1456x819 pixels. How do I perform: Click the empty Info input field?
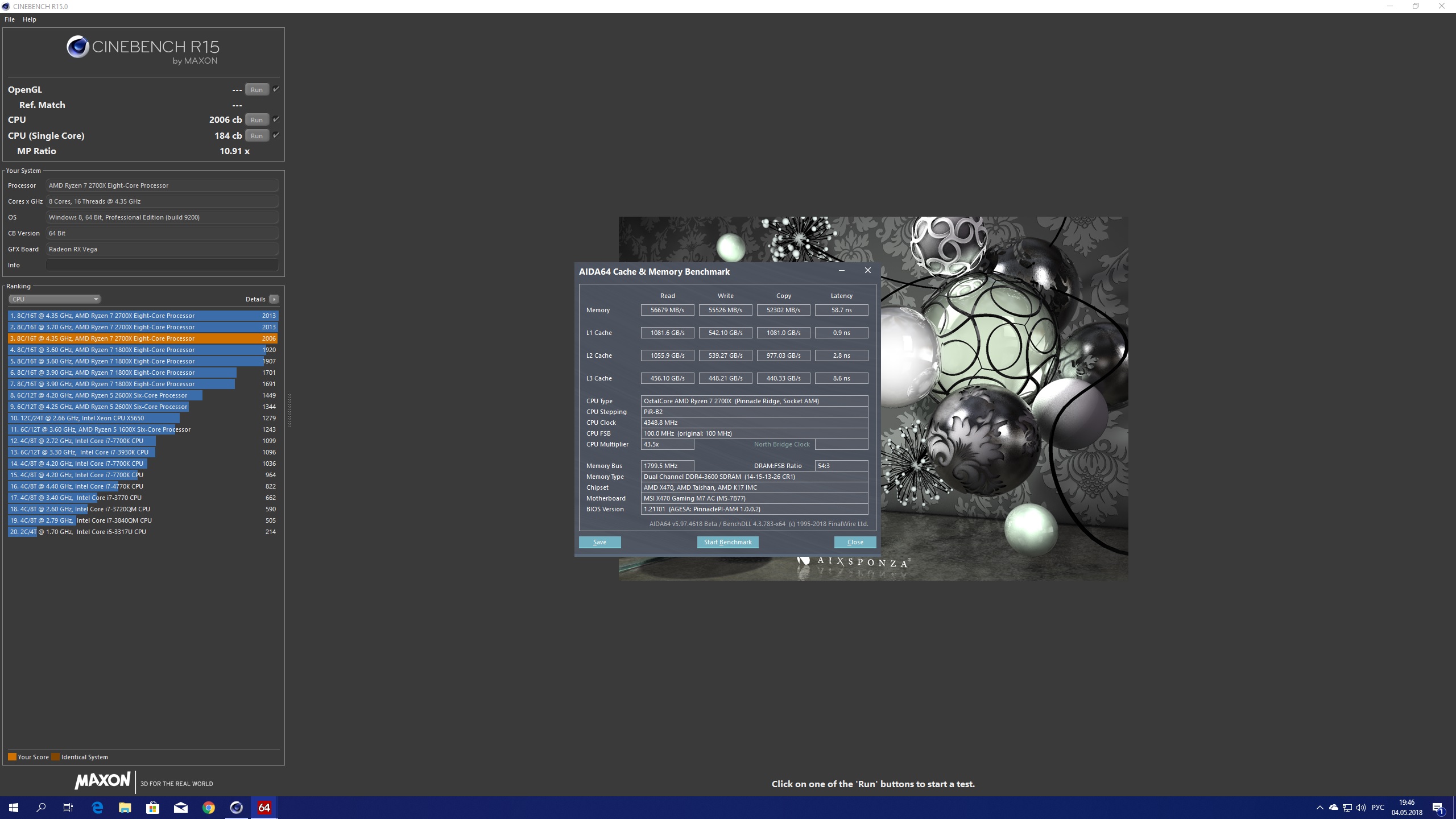point(162,265)
